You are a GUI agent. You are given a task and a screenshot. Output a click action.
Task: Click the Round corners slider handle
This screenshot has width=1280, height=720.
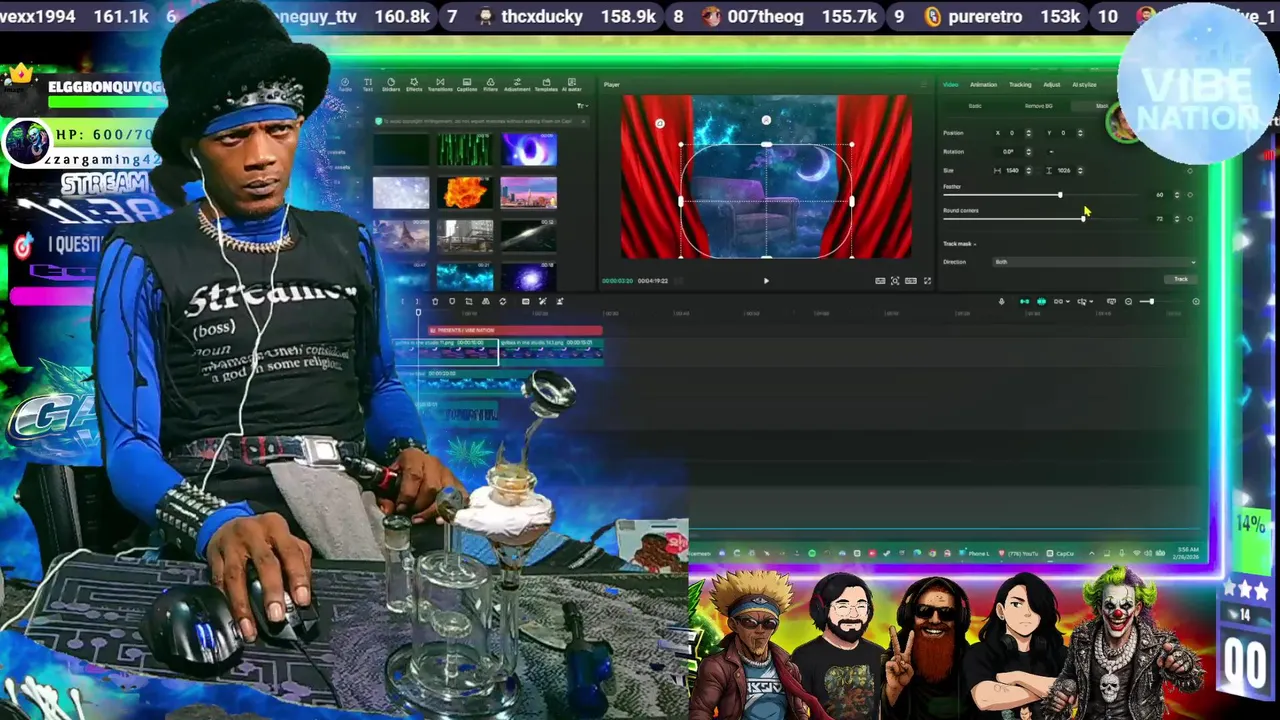coord(1083,219)
